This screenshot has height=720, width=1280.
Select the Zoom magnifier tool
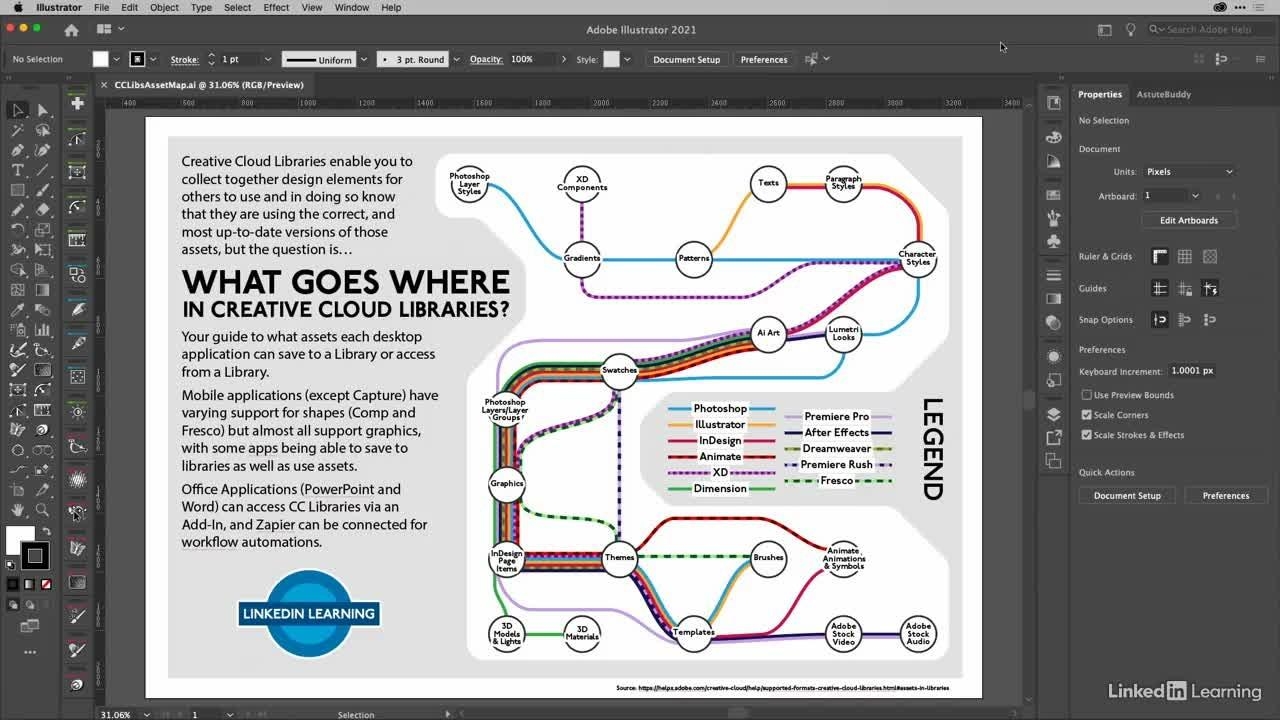[43, 510]
